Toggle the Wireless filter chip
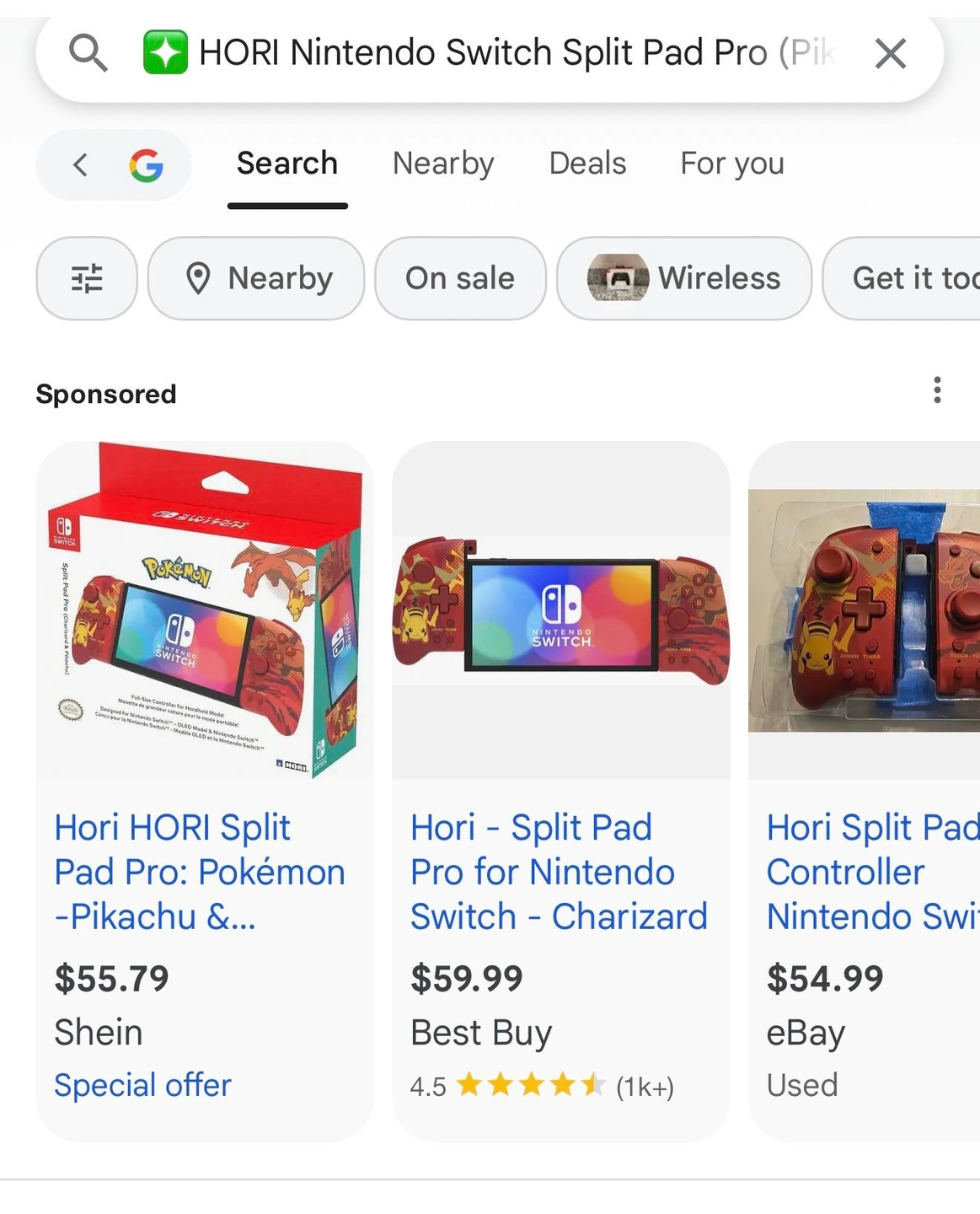Viewport: 980px width, 1214px height. pos(683,278)
